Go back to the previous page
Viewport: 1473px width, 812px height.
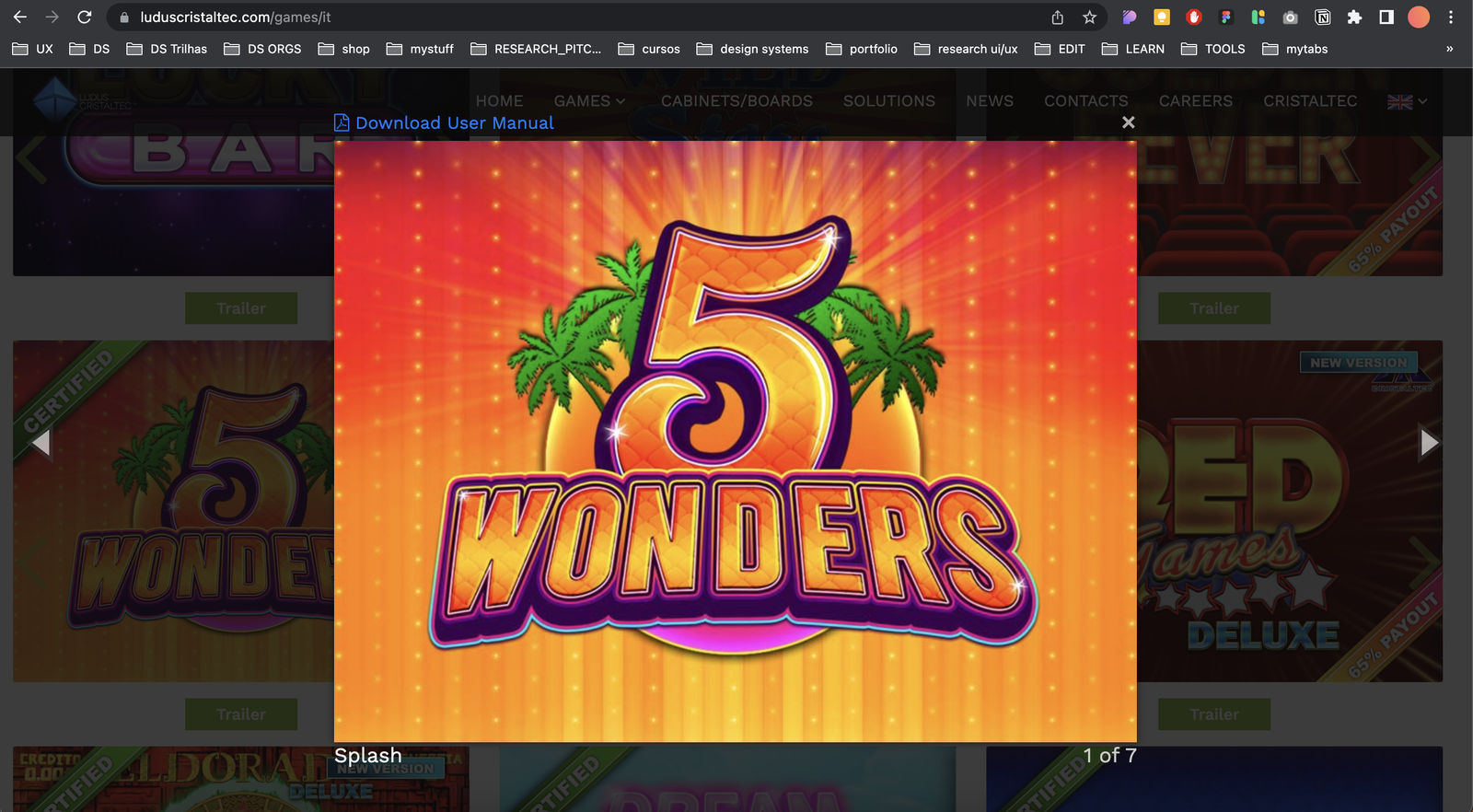pyautogui.click(x=19, y=17)
